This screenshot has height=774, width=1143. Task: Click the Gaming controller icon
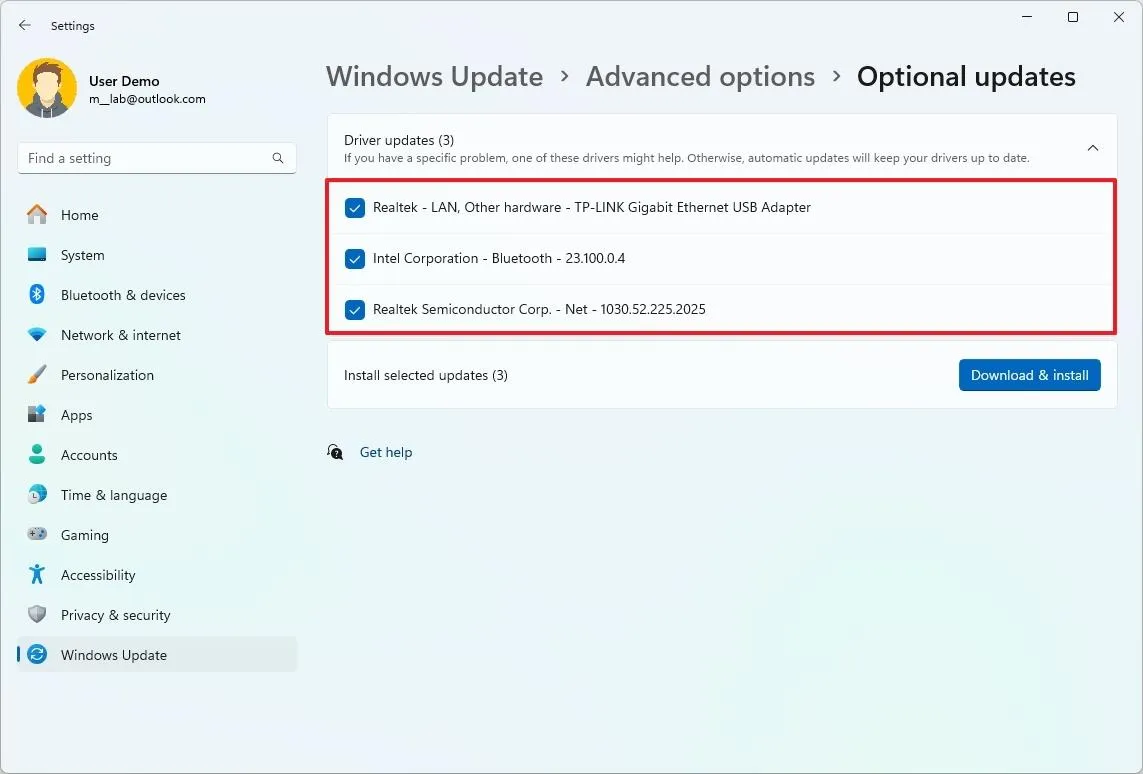37,534
